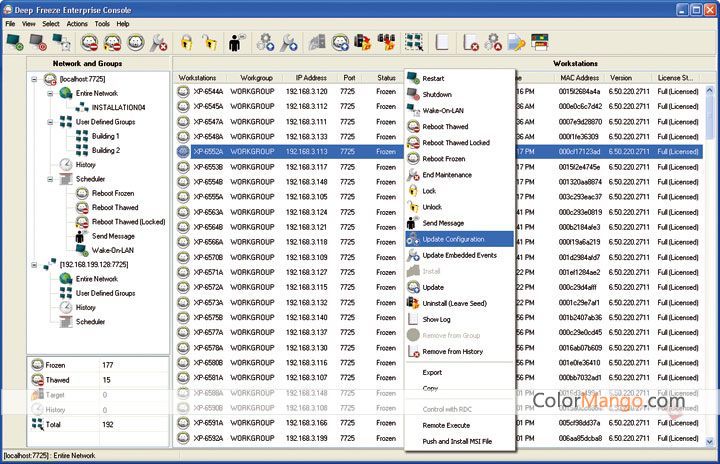Click the bear icon of row XP-6592A
The width and height of the screenshot is (720, 464).
[183, 438]
